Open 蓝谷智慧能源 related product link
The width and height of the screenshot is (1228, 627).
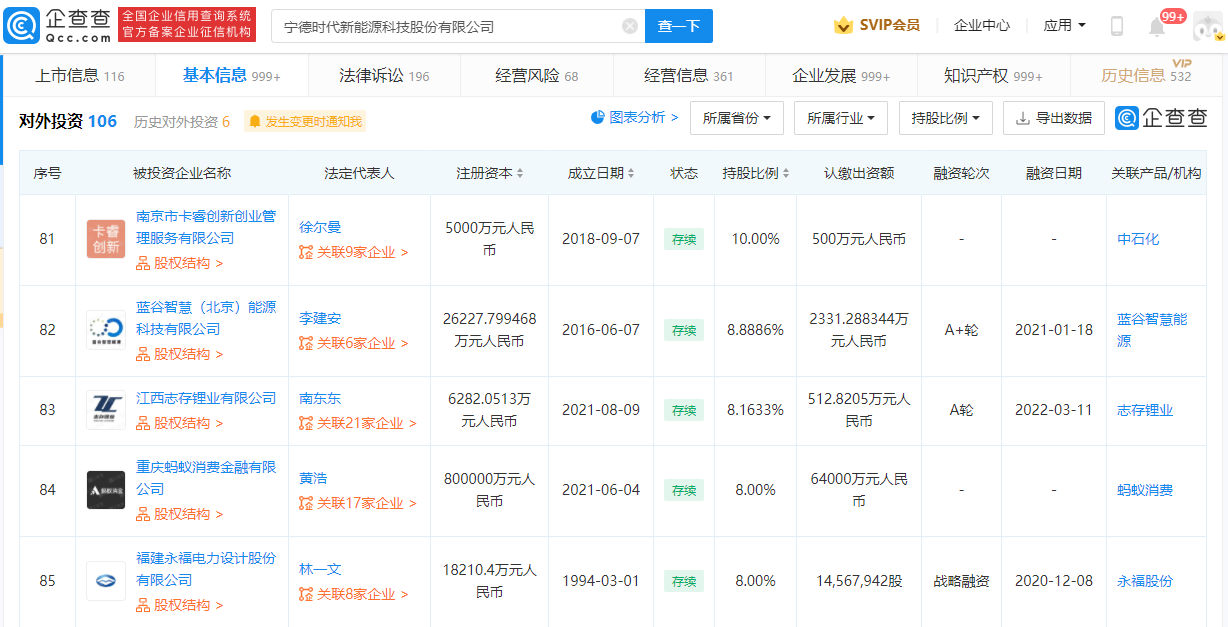pyautogui.click(x=1152, y=330)
